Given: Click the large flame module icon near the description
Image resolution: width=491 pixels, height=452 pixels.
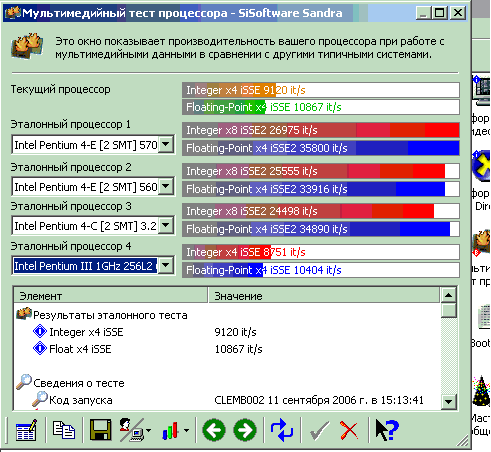Looking at the screenshot, I should [27, 46].
